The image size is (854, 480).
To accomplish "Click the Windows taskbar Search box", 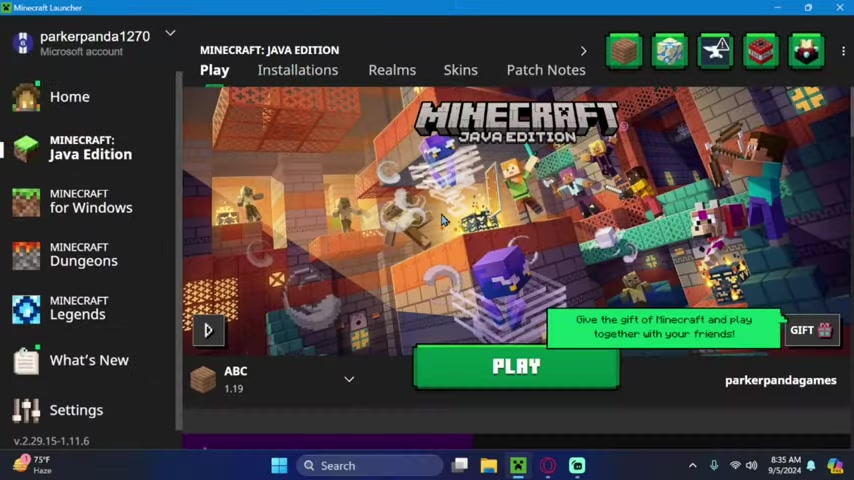I will click(370, 465).
